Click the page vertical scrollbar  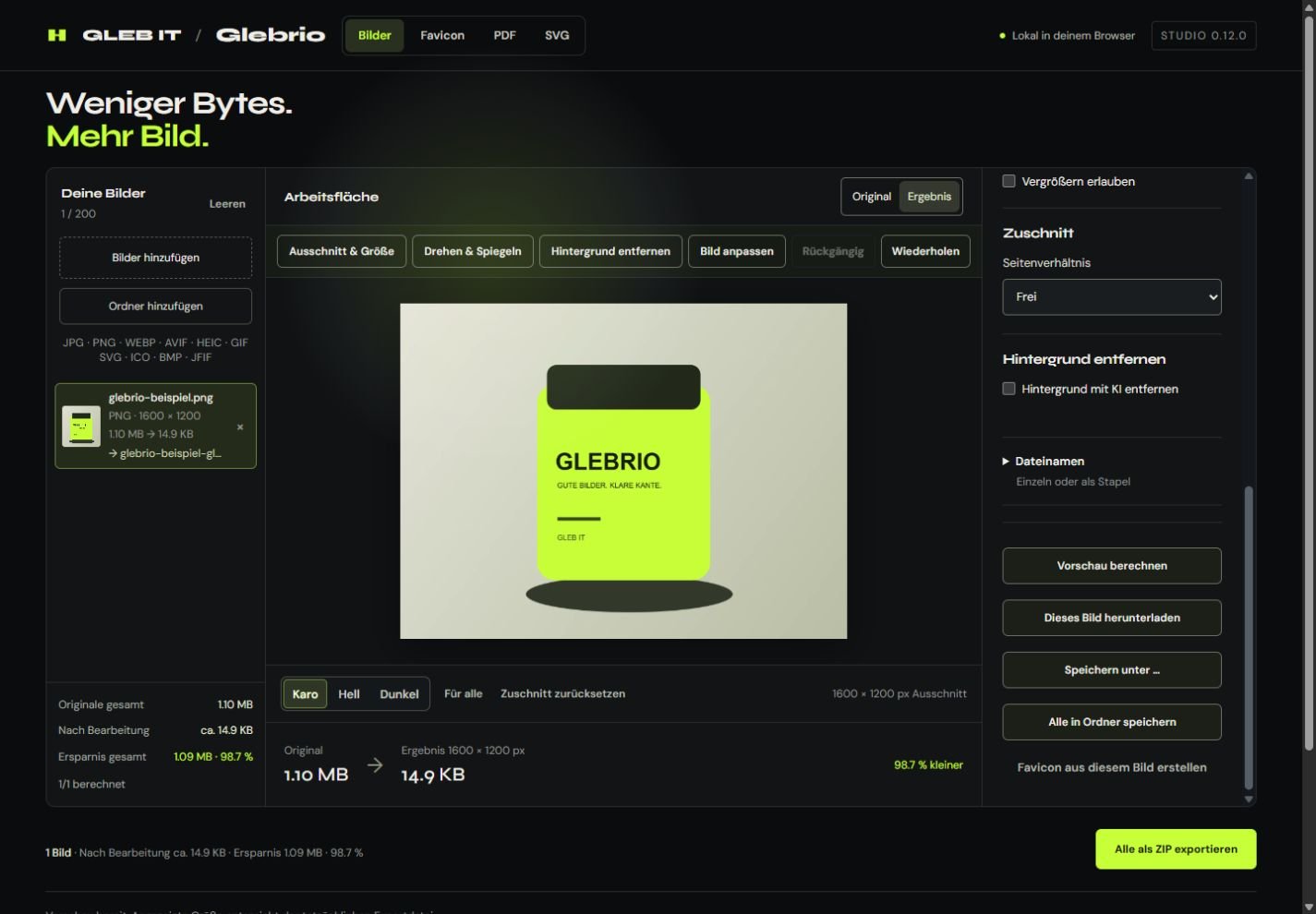coord(1308,383)
